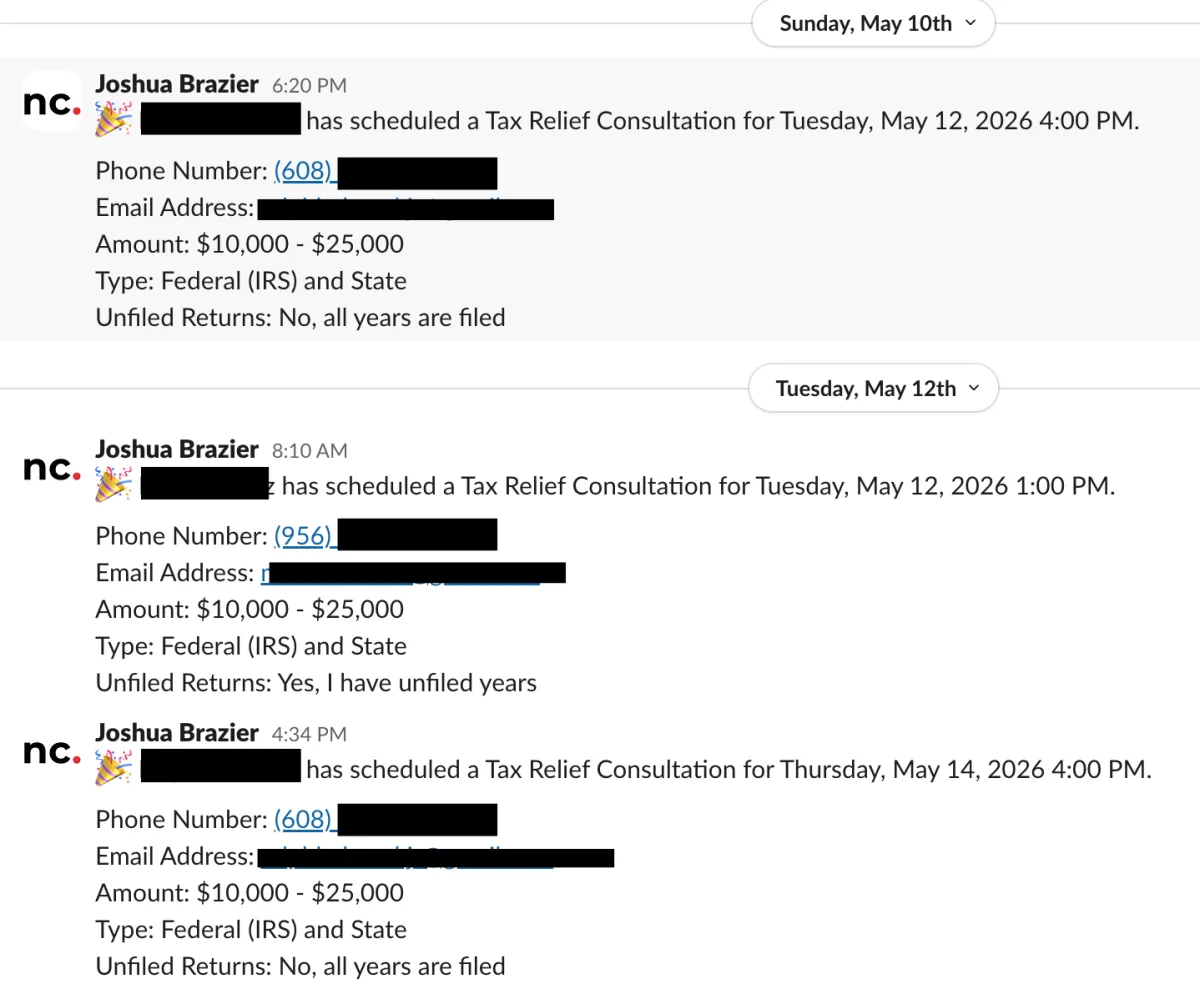Click the 4:34 PM message timestamp
Viewport: 1200px width, 989px height.
click(x=309, y=734)
